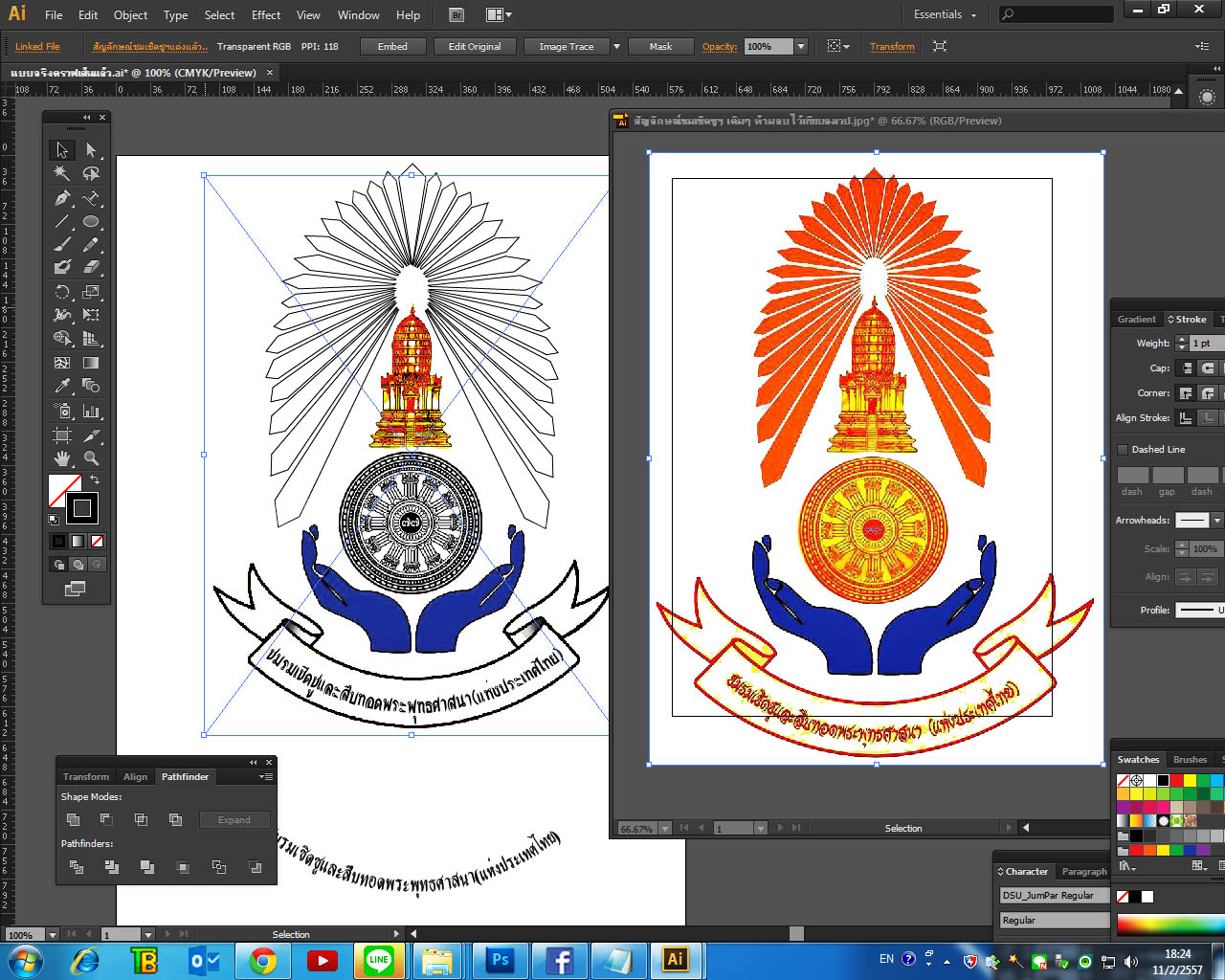Image resolution: width=1225 pixels, height=980 pixels.
Task: Select the Rotate tool
Action: pyautogui.click(x=62, y=292)
